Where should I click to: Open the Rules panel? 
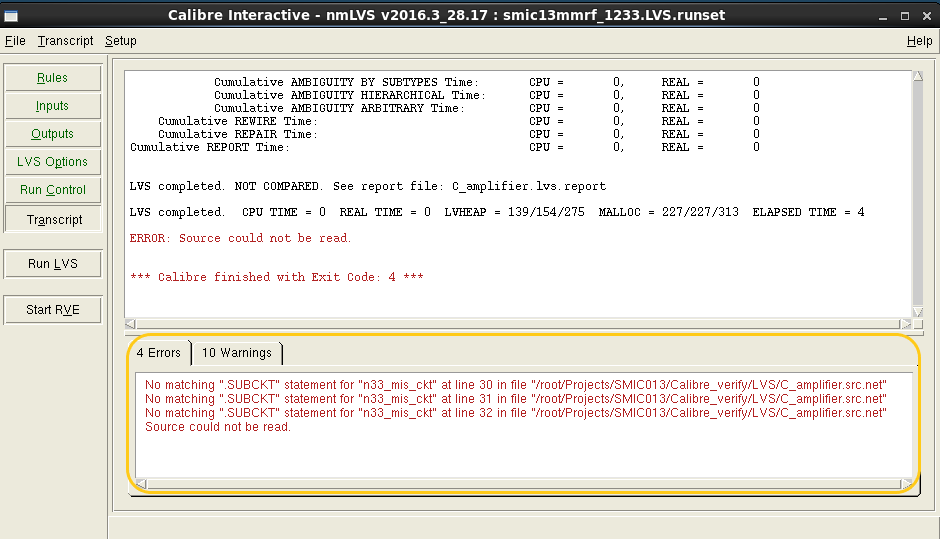(53, 78)
